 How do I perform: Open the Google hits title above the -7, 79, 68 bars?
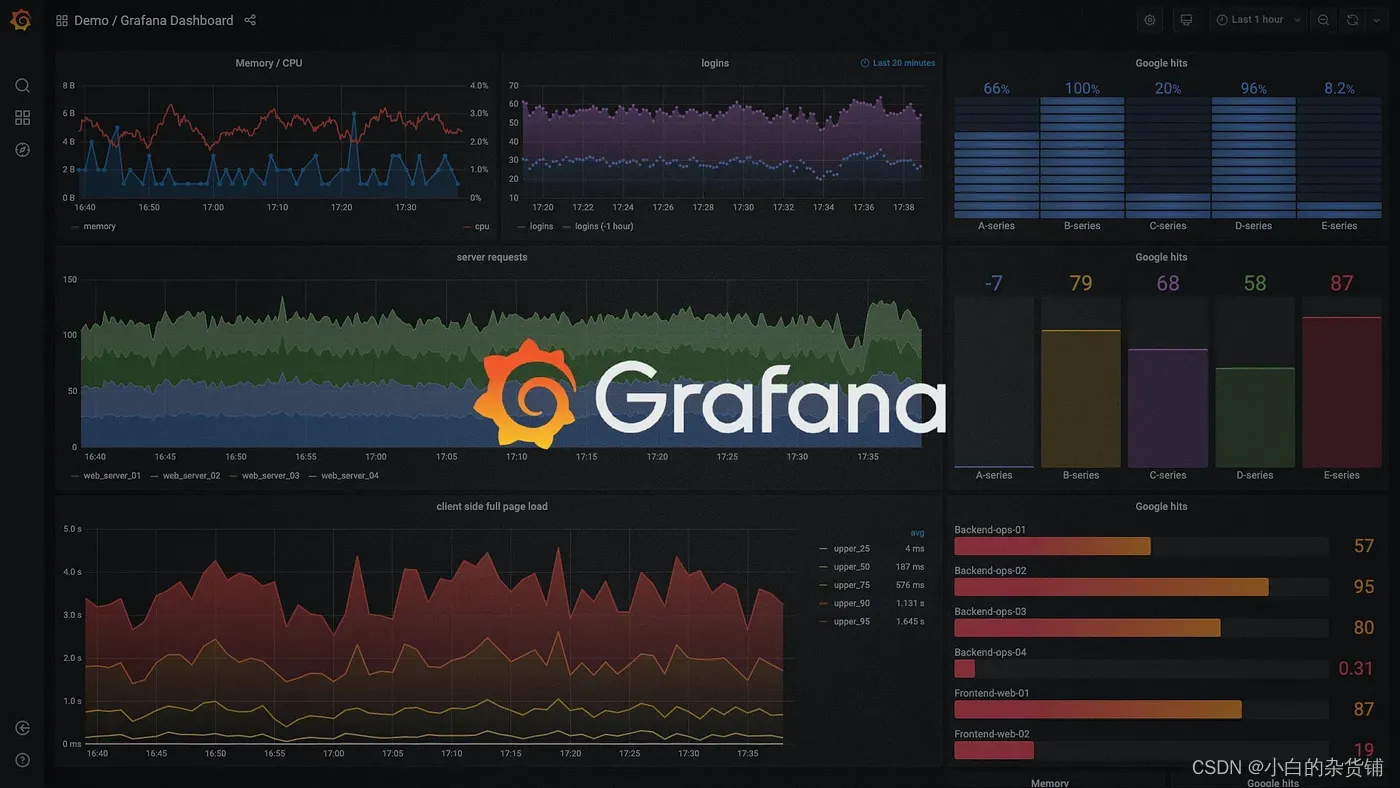(1161, 257)
